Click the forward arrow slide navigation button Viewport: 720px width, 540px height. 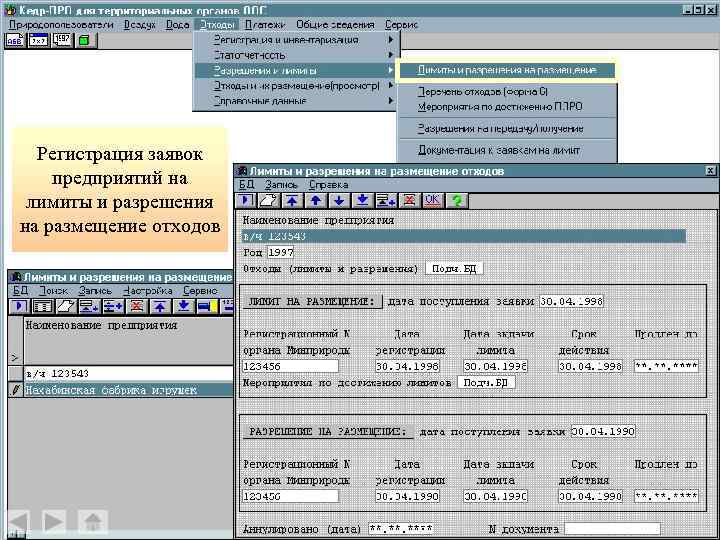coord(54,522)
